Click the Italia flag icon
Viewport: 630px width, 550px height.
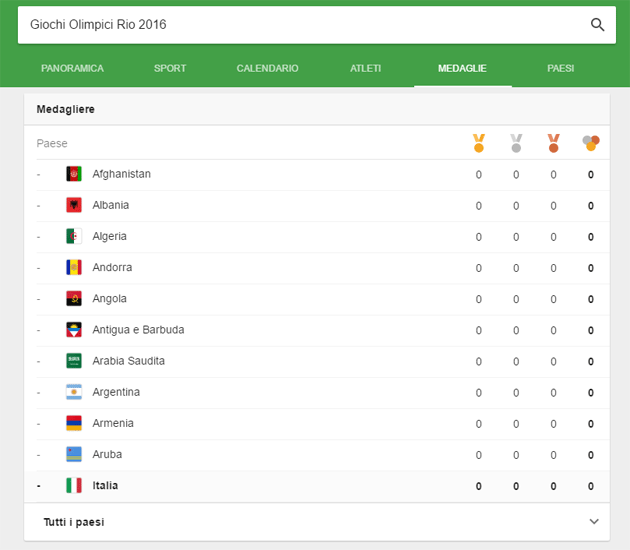coord(74,486)
